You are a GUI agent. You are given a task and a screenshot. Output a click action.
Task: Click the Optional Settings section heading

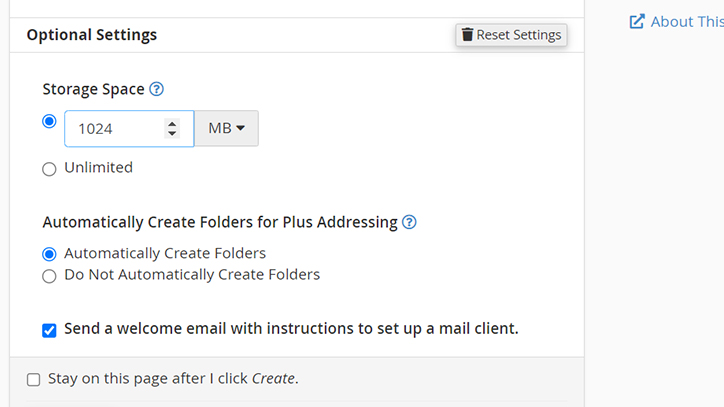point(91,35)
